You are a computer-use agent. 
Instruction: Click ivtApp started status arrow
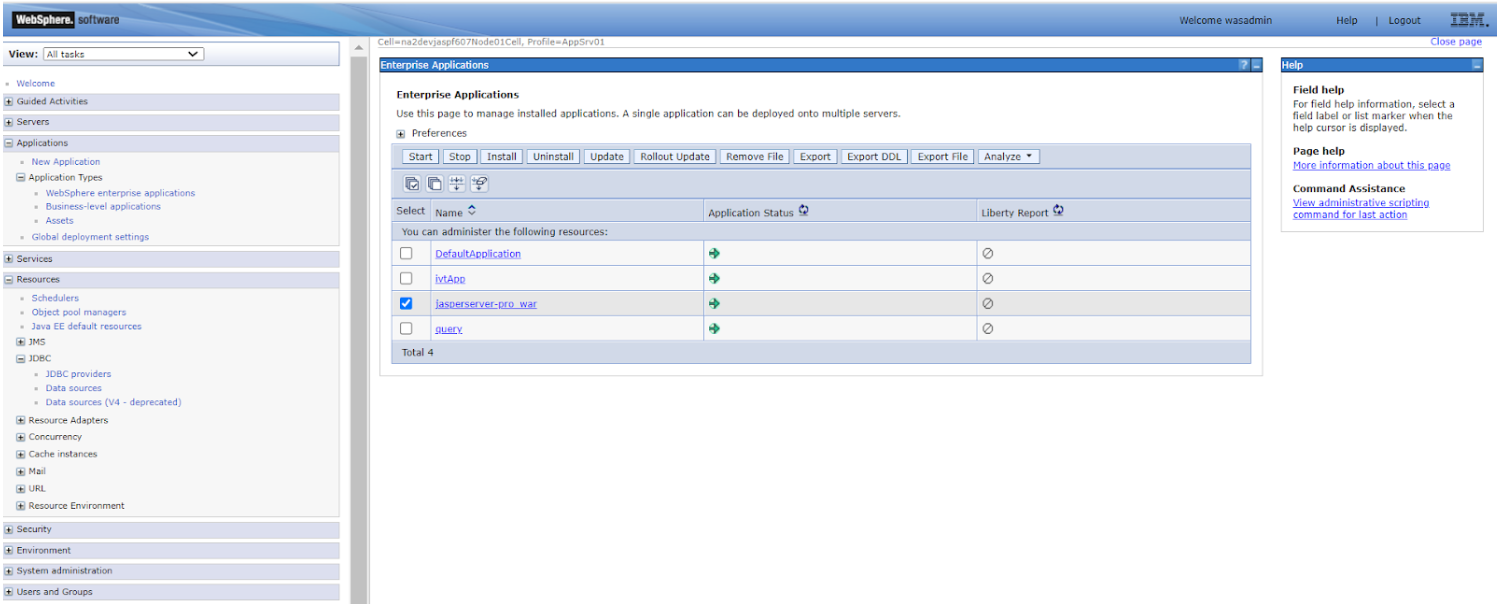tap(714, 279)
